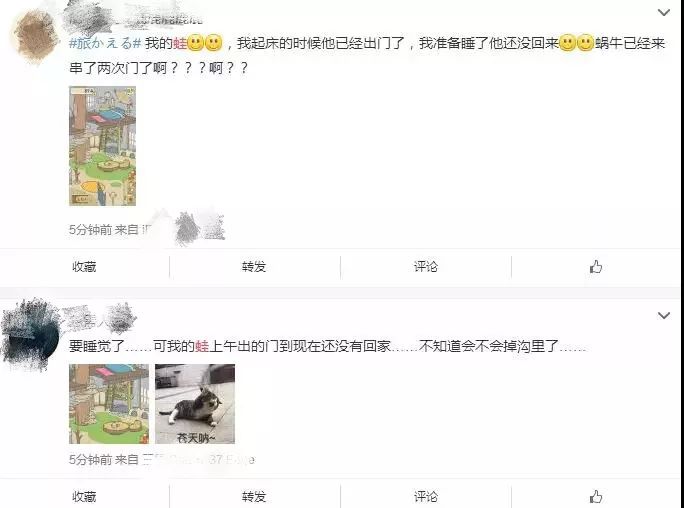Like the first post with thumbs-up icon
Image resolution: width=684 pixels, height=508 pixels.
pos(595,266)
